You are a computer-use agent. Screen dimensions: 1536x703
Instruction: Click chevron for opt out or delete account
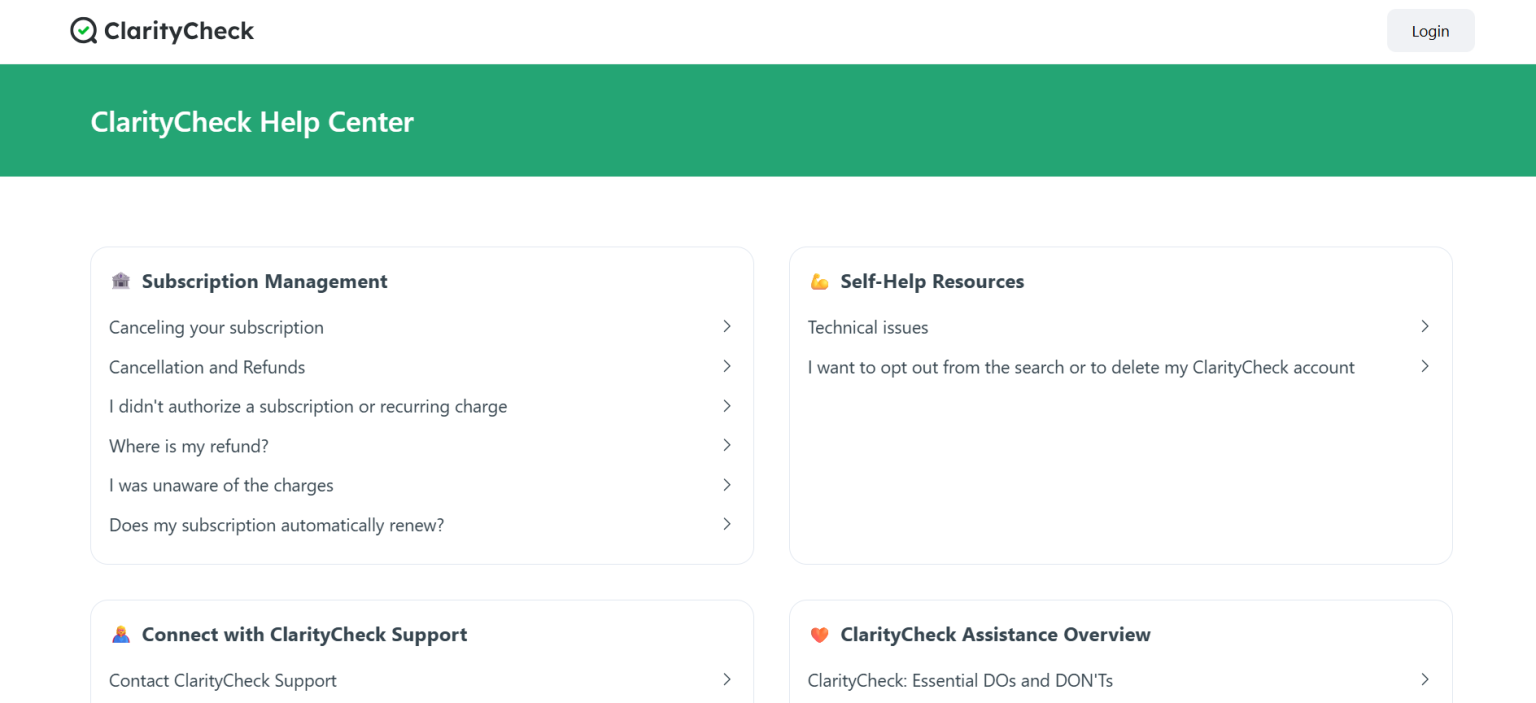tap(1425, 367)
